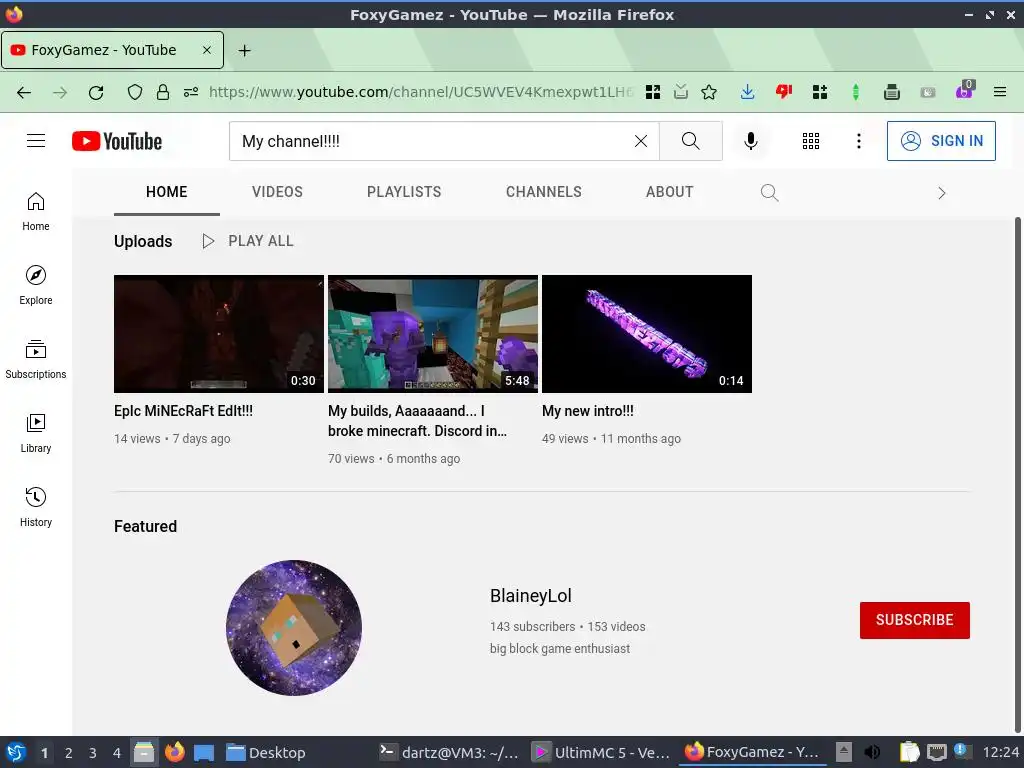Image resolution: width=1024 pixels, height=768 pixels.
Task: Click the purple extension icon with 0 badge
Action: 965,90
